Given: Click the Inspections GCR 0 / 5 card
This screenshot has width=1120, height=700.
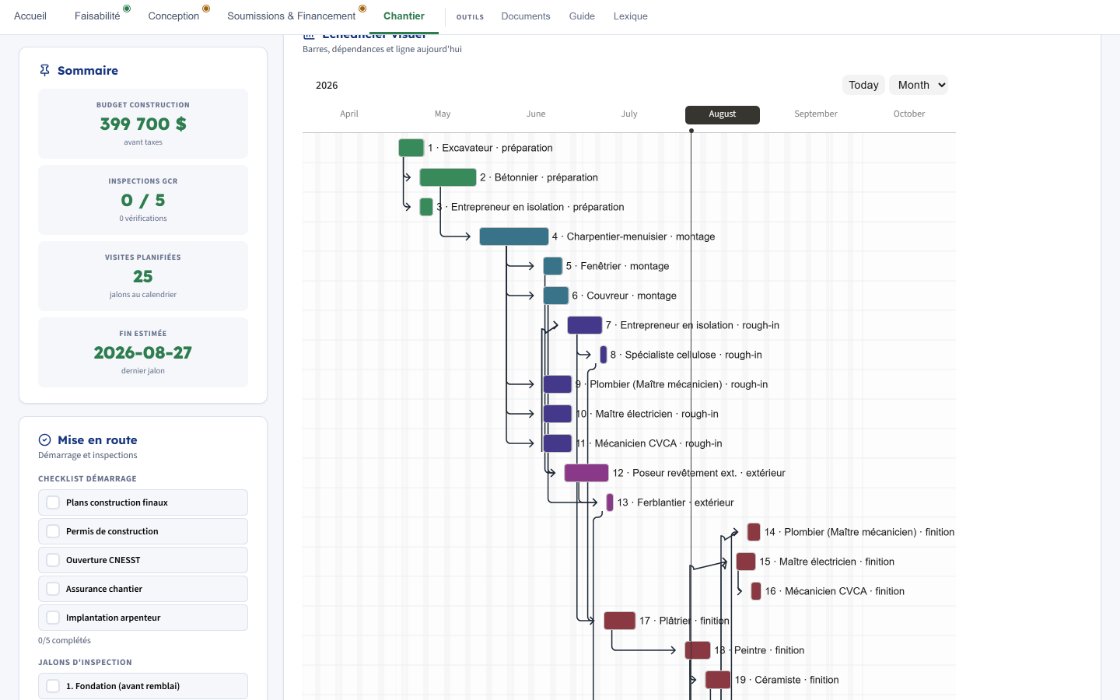Looking at the screenshot, I should (x=143, y=200).
